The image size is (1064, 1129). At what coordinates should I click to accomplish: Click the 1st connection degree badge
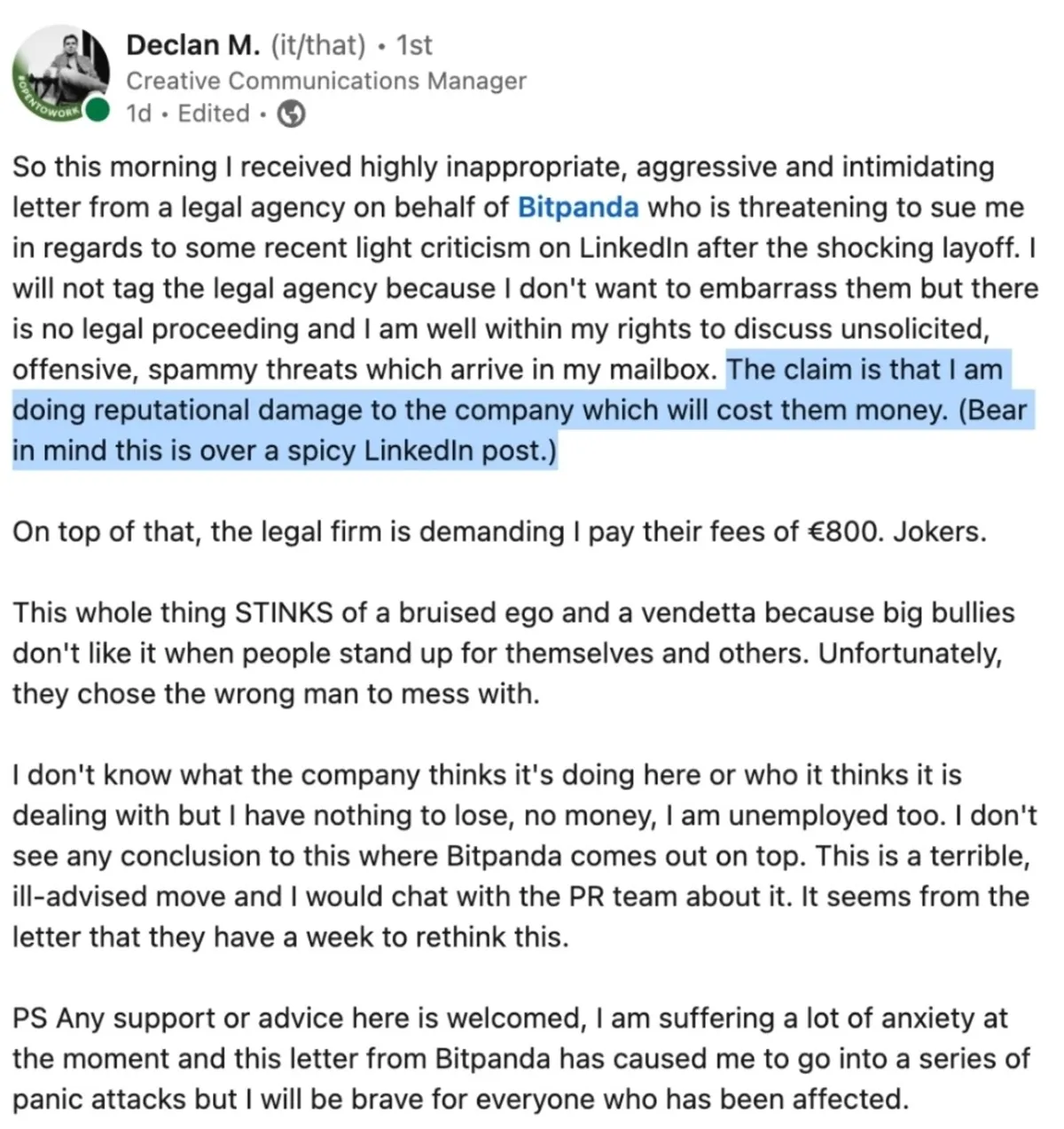[414, 44]
